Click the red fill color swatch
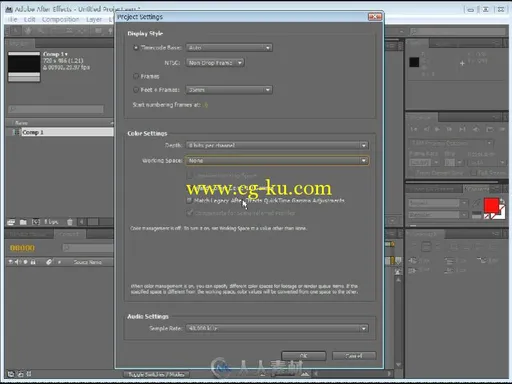The width and height of the screenshot is (512, 384). (491, 206)
